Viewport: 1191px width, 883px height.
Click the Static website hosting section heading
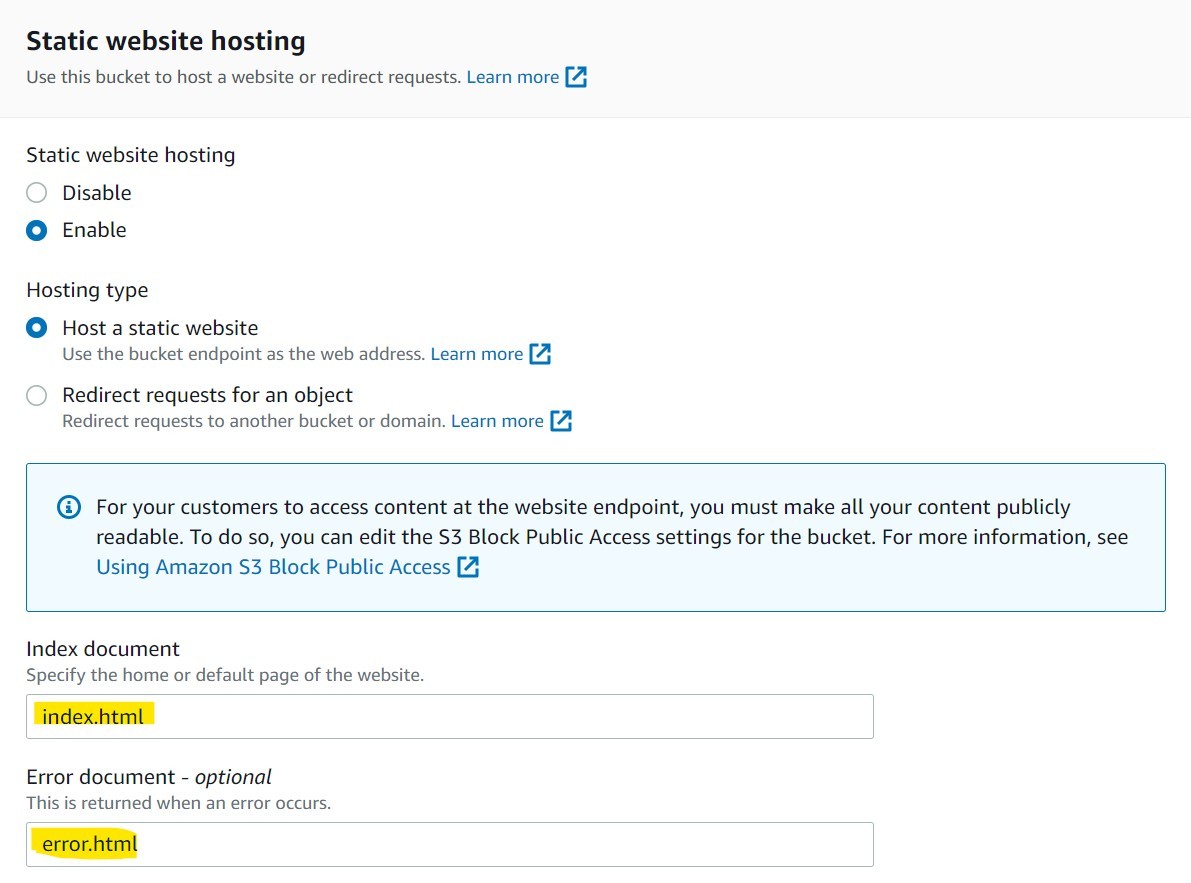tap(165, 41)
